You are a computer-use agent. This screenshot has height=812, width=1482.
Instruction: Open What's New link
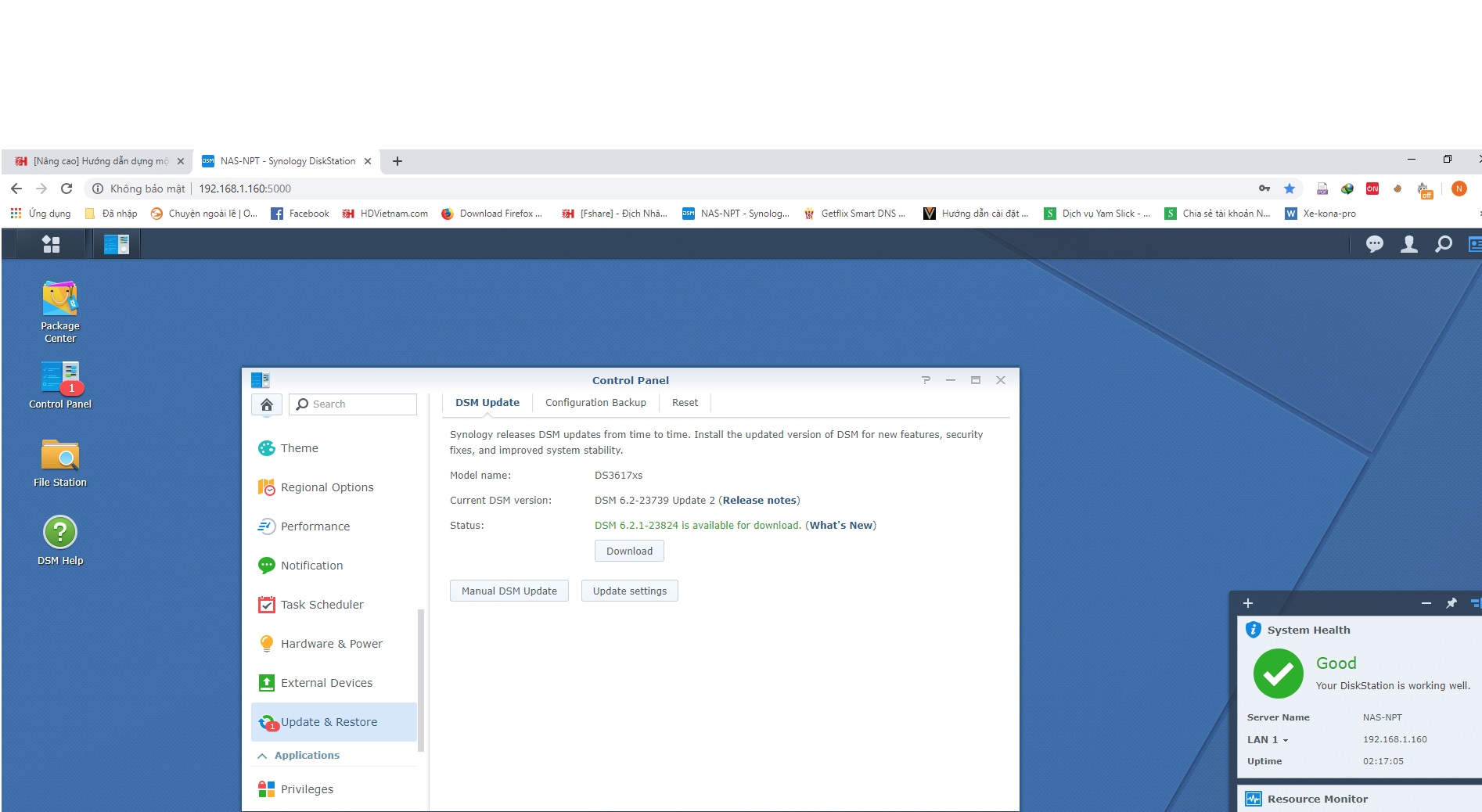(841, 526)
